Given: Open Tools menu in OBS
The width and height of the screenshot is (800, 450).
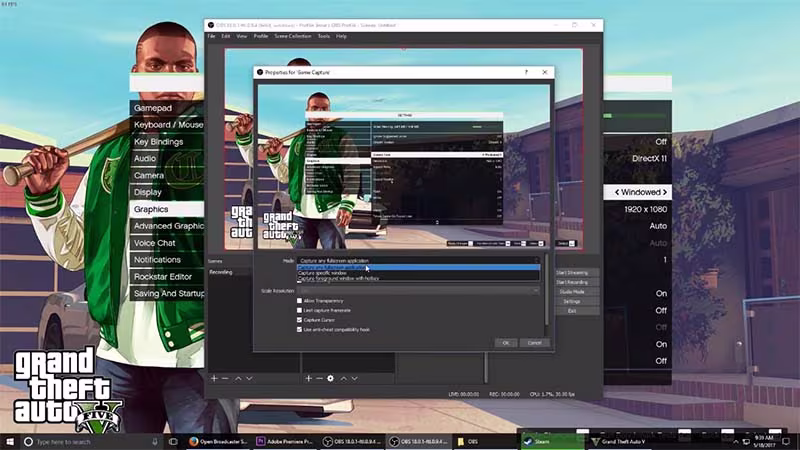Looking at the screenshot, I should point(323,36).
